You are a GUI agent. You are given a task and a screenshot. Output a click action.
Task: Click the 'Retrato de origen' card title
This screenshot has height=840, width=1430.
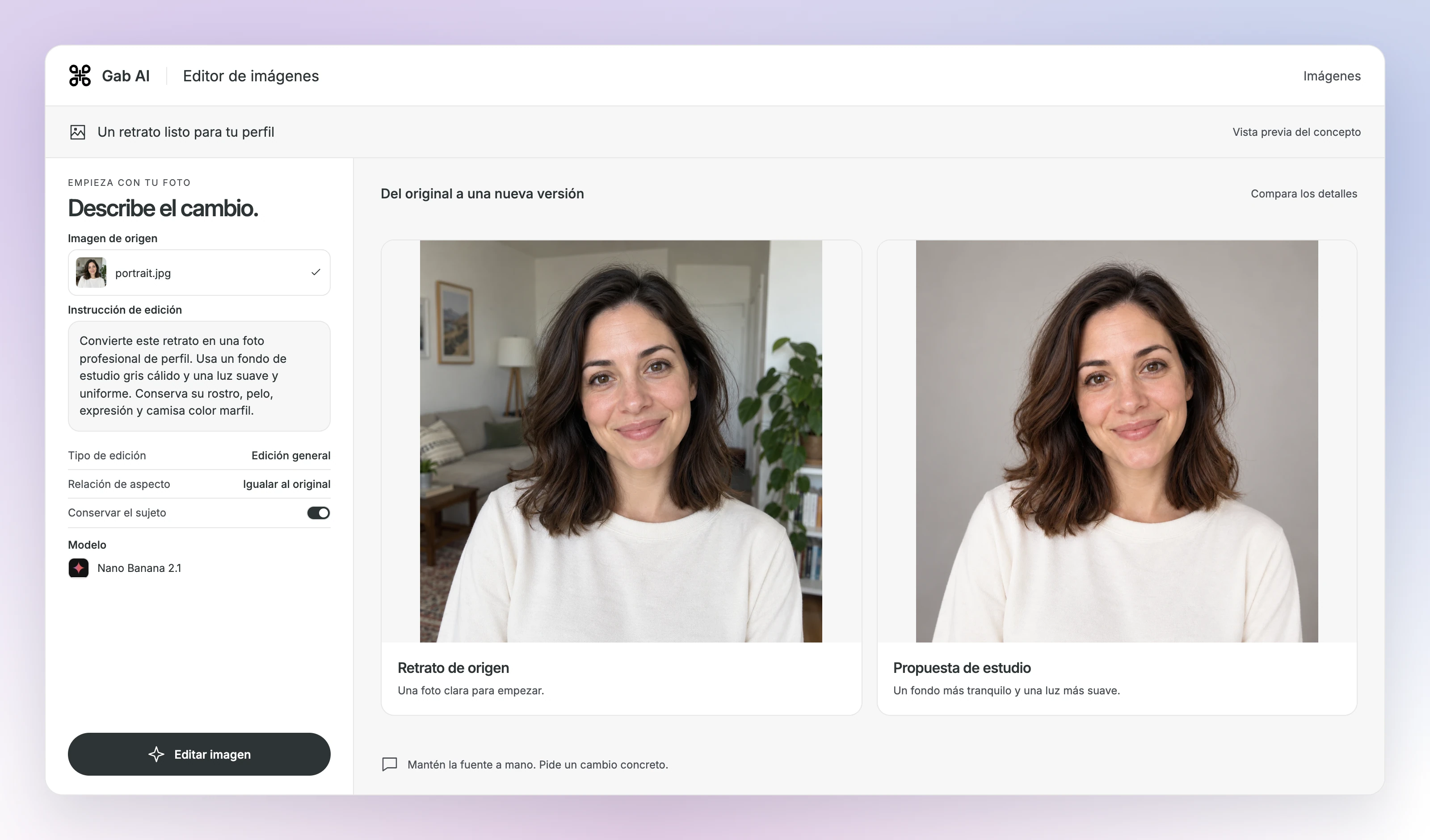coord(454,668)
